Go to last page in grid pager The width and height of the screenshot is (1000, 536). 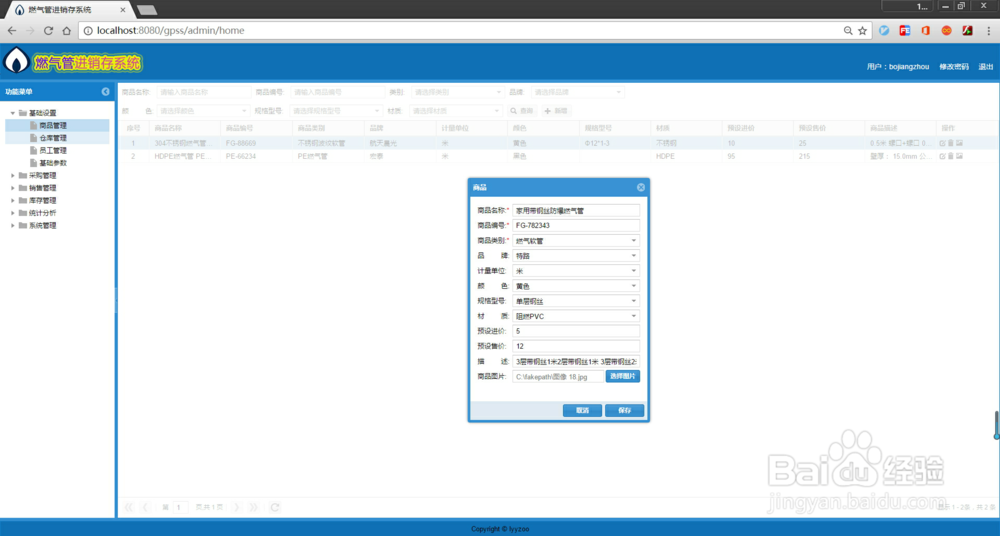point(253,507)
